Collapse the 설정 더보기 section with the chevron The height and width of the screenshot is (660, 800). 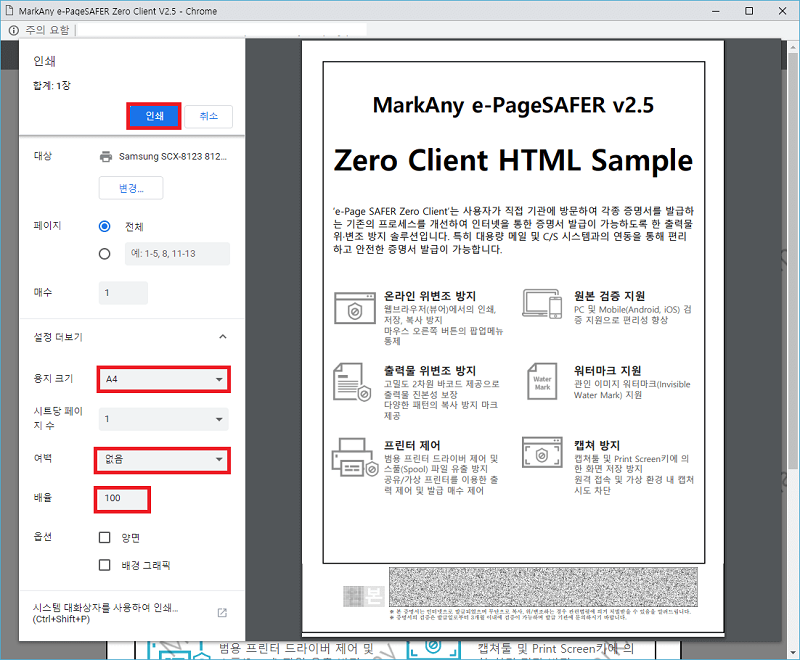click(x=224, y=337)
